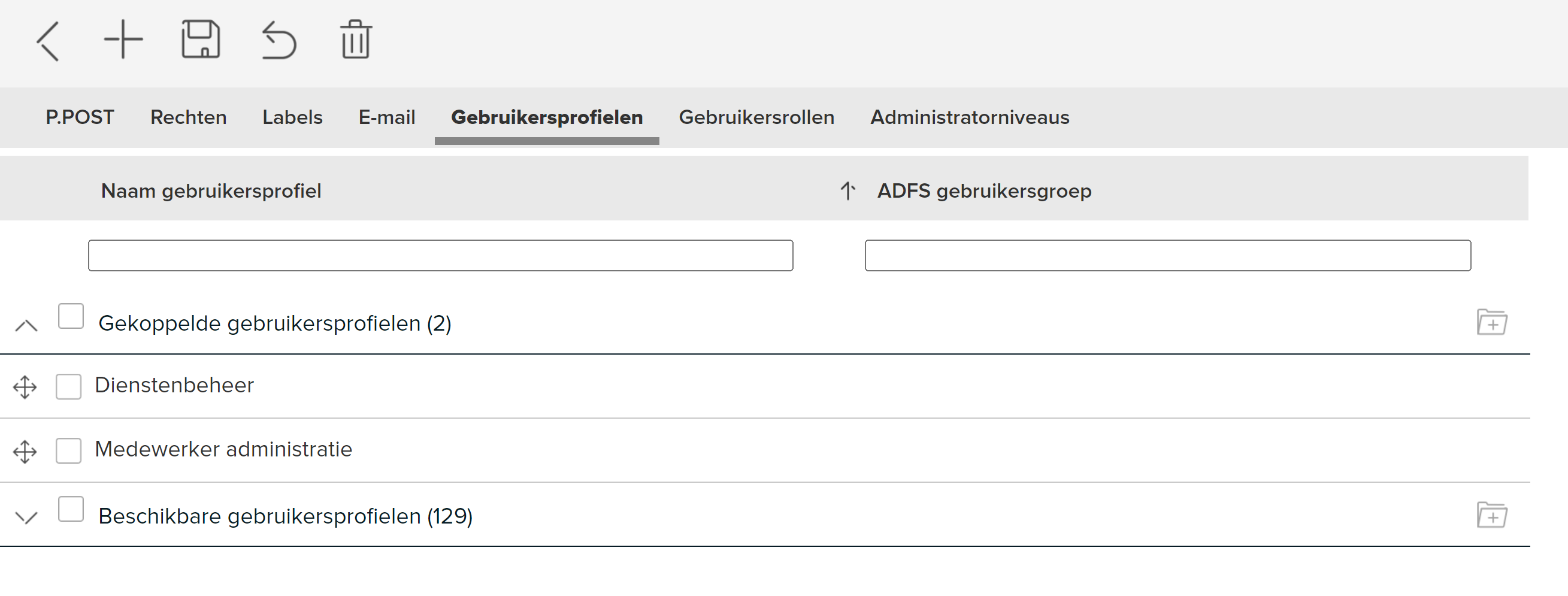Tick the Medewerker administratie checkbox
Image resolution: width=1568 pixels, height=596 pixels.
(68, 450)
